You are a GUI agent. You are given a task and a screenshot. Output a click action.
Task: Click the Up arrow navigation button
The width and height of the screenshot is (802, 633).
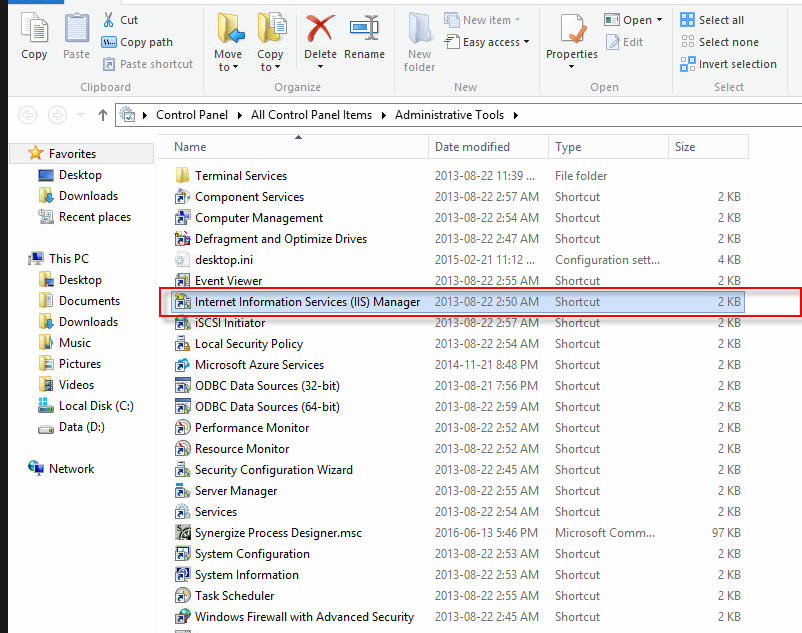coord(103,115)
